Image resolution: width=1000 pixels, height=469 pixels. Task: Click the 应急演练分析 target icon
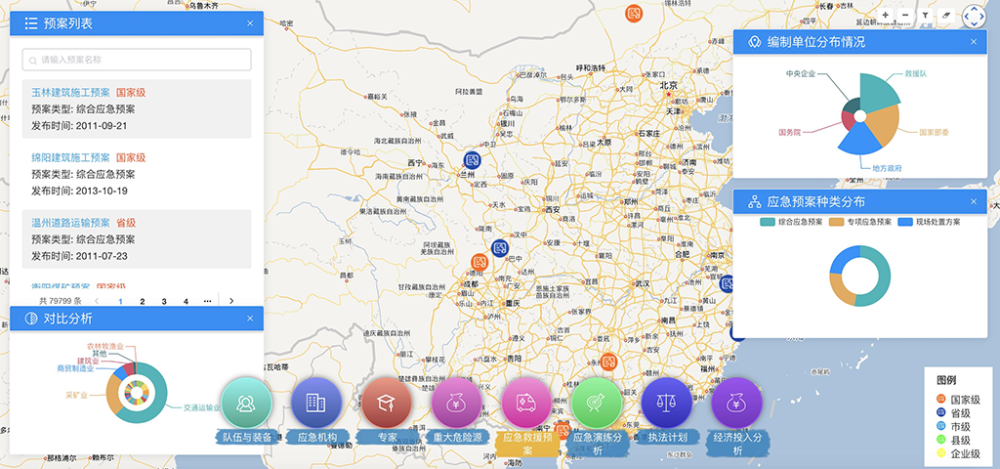[x=598, y=404]
